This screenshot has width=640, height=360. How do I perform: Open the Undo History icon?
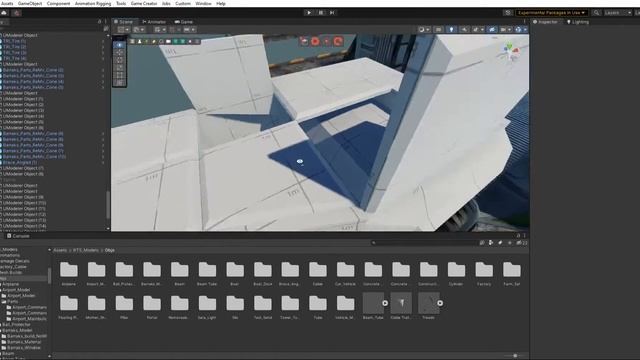click(508, 13)
